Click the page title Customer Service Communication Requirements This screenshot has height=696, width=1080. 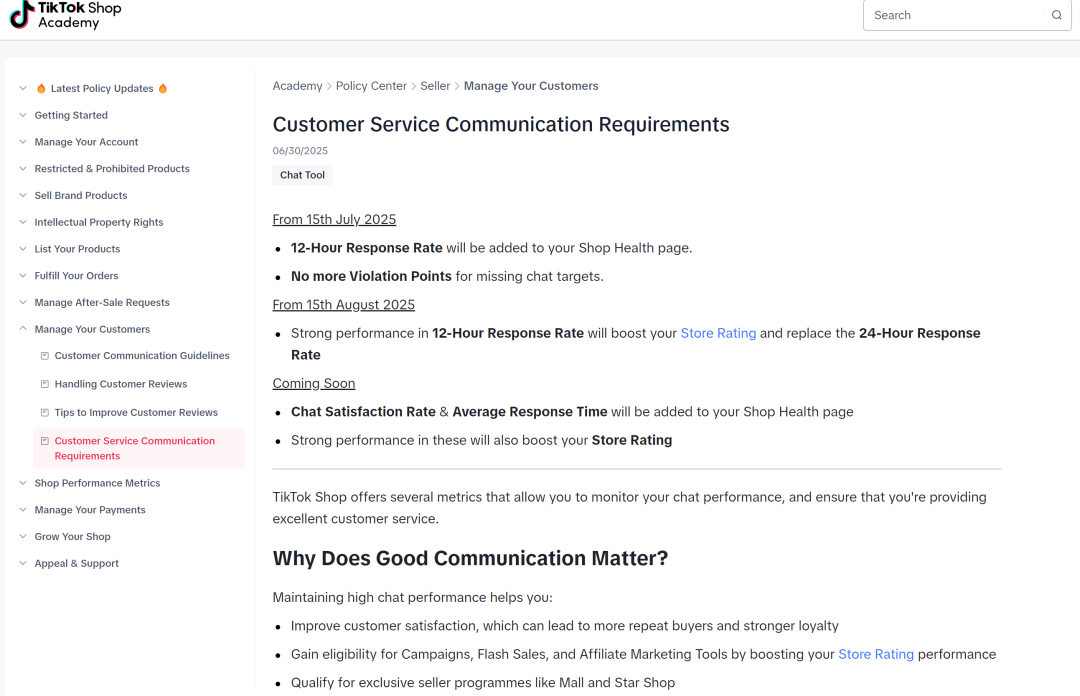click(501, 125)
